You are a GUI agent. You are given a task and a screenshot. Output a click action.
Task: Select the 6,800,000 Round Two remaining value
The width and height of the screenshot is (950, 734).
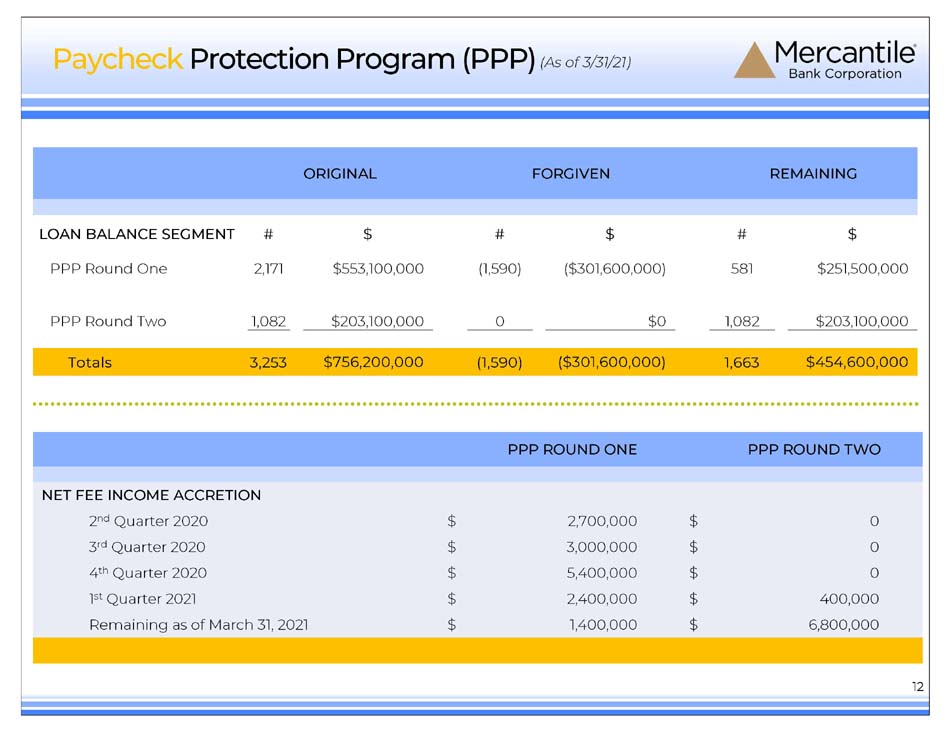(x=843, y=625)
